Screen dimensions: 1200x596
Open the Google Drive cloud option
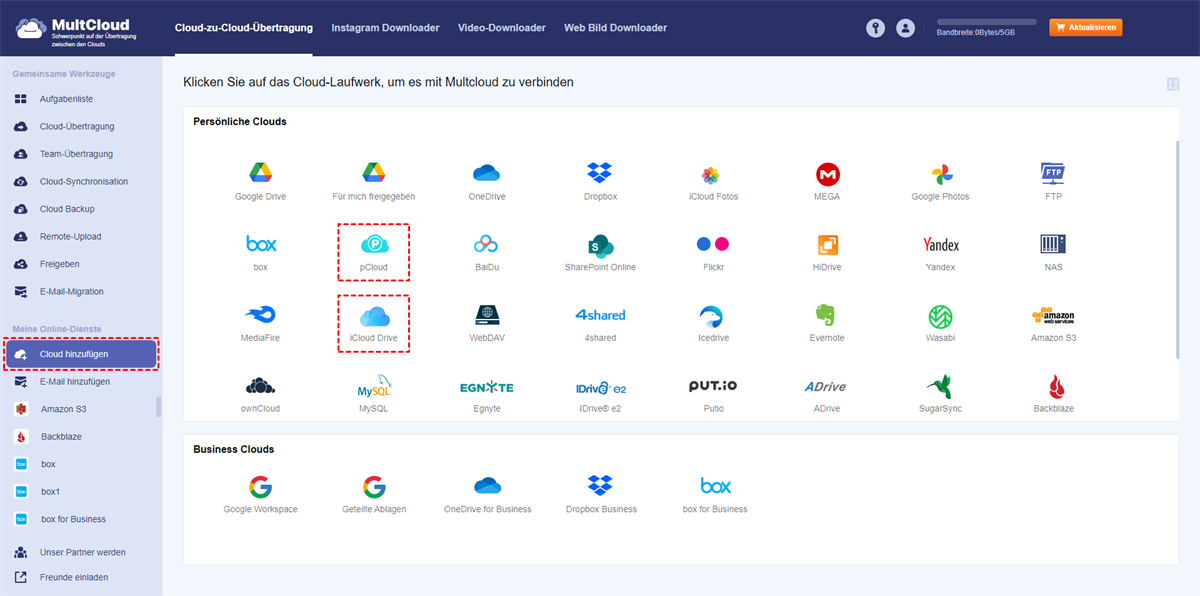(x=260, y=173)
